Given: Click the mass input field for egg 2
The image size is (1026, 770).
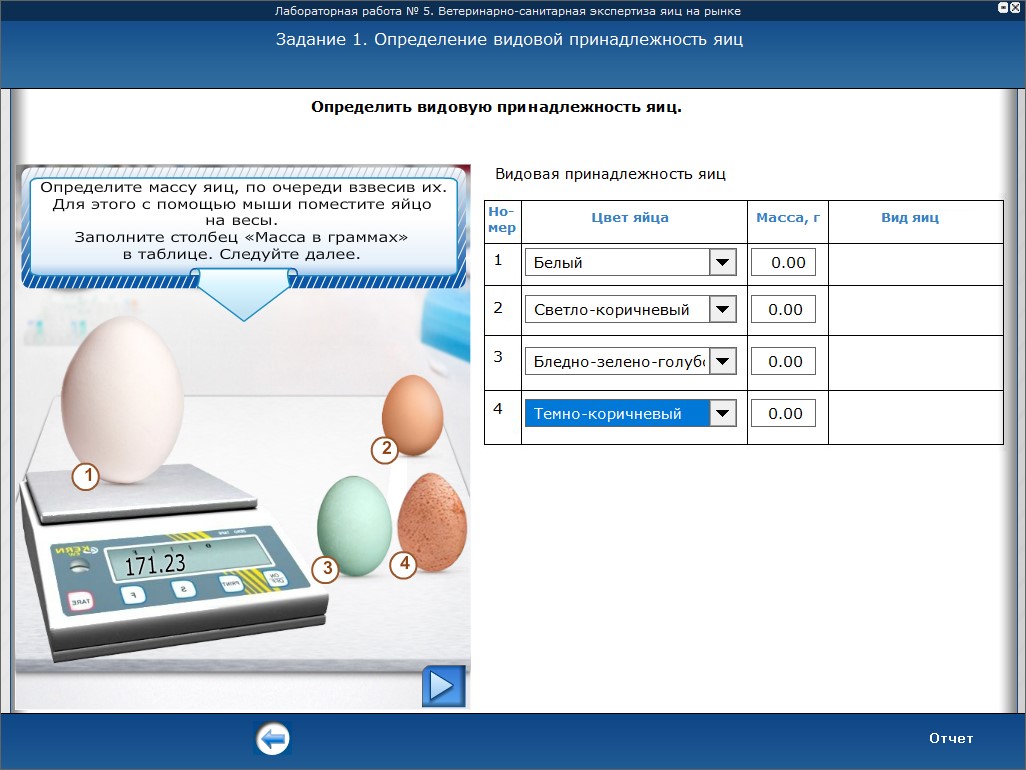Looking at the screenshot, I should 783,310.
